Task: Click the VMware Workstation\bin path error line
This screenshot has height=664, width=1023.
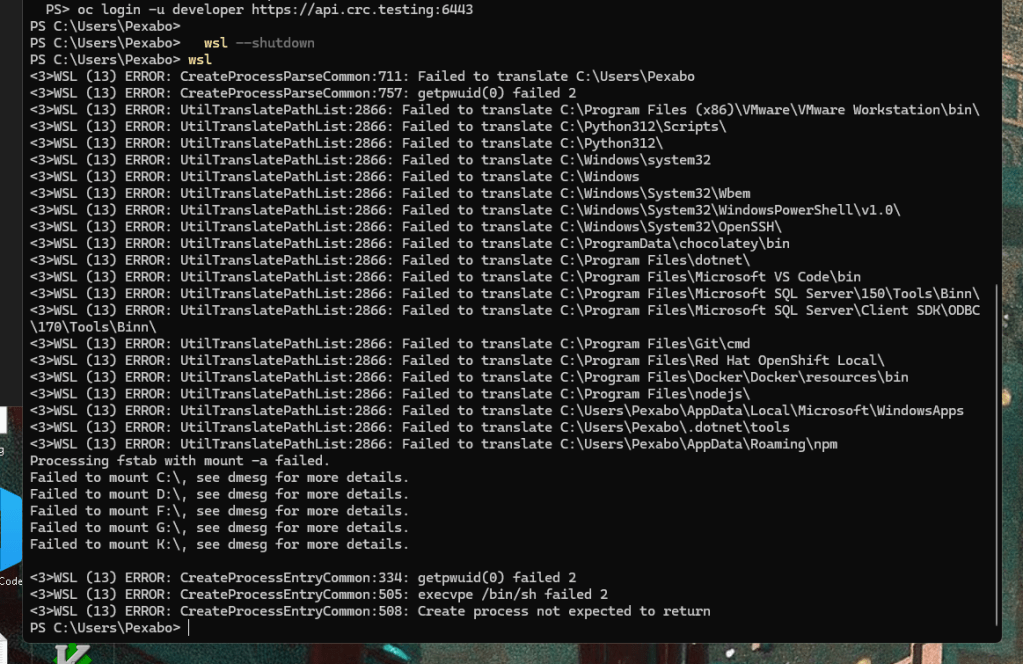Action: 504,110
